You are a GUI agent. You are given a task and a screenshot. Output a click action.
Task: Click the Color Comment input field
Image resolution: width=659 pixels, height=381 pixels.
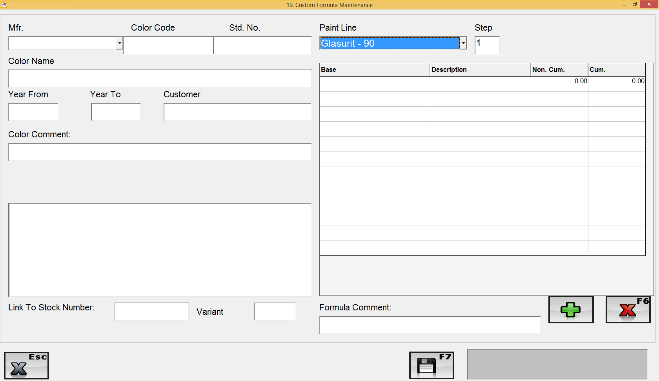[x=160, y=152]
